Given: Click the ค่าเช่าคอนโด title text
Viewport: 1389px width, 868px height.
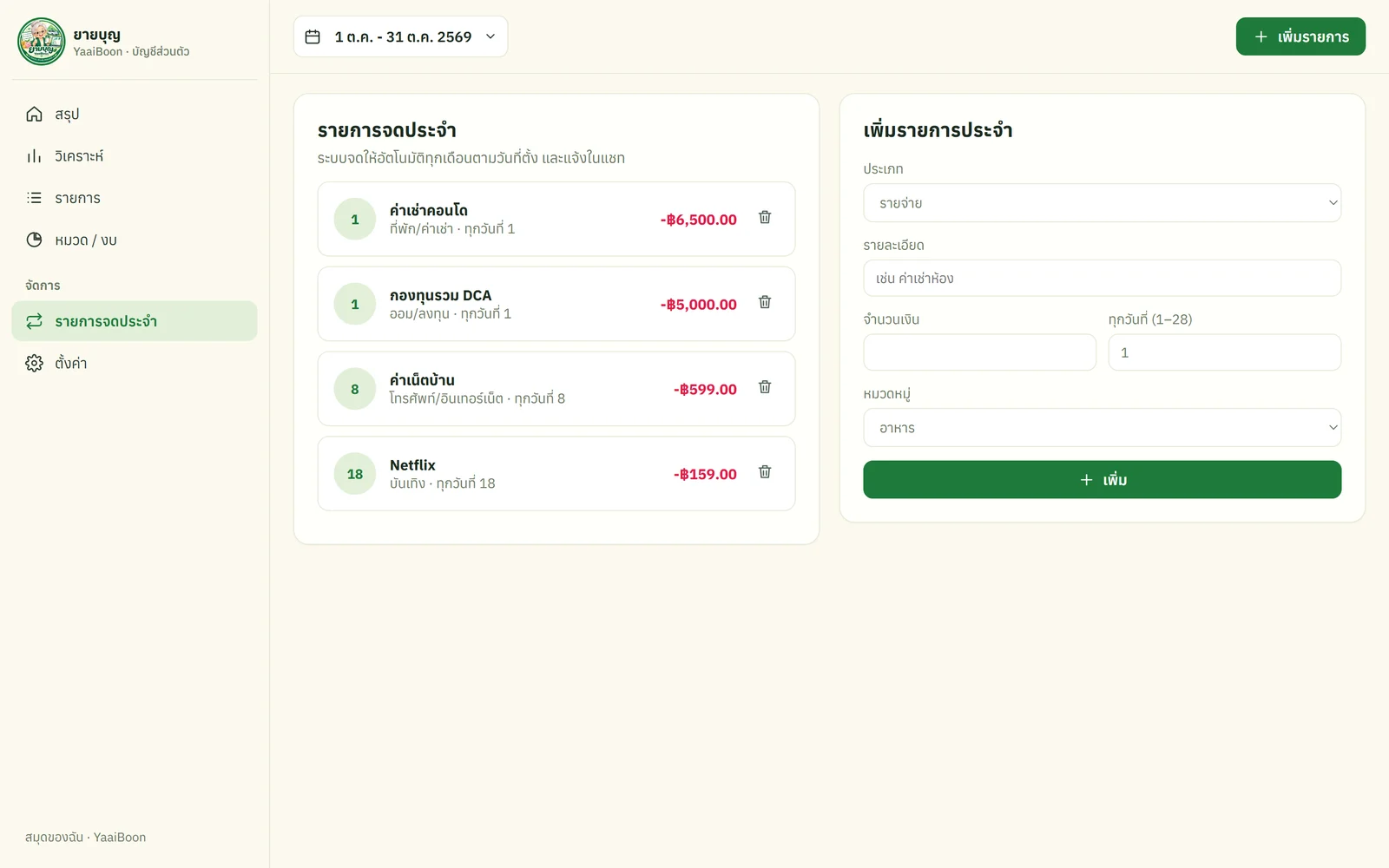Looking at the screenshot, I should click(x=429, y=210).
